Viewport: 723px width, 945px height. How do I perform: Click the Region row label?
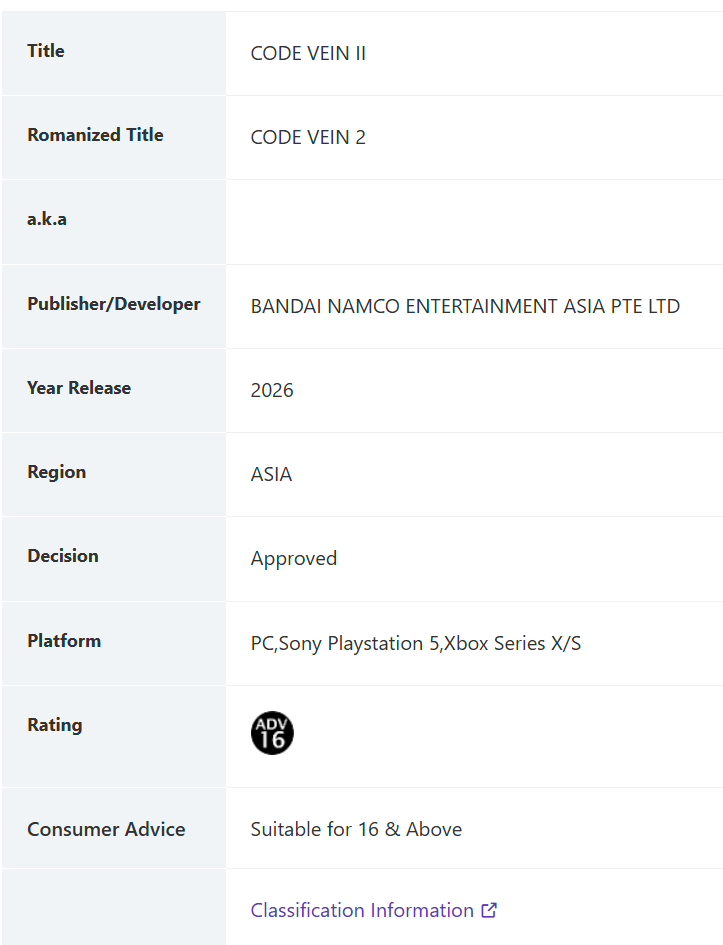coord(57,472)
